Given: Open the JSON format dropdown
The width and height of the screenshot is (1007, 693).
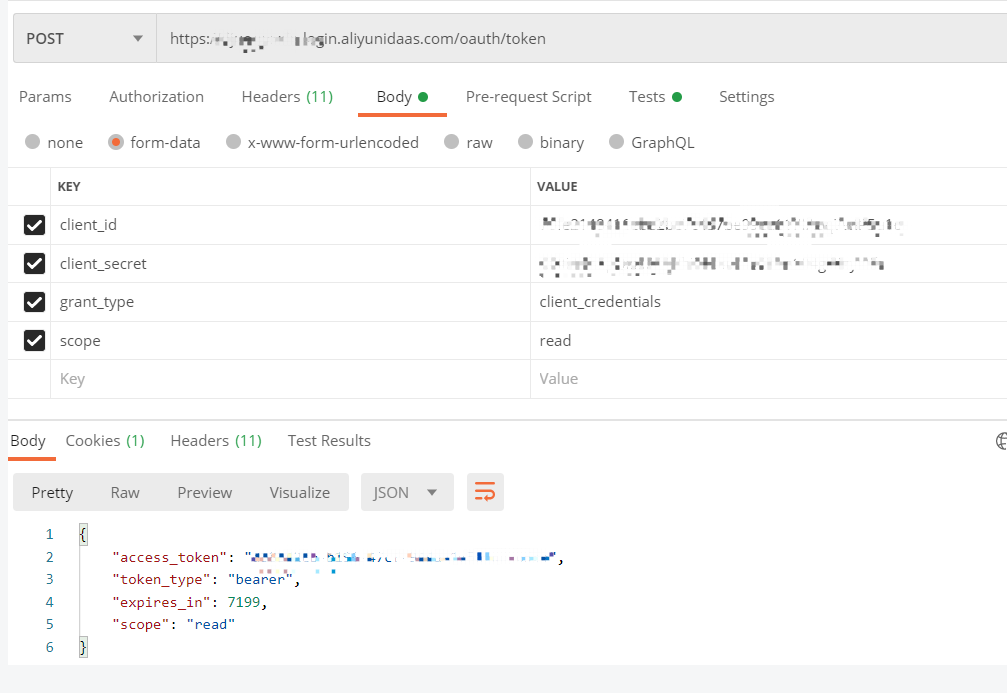Looking at the screenshot, I should tap(407, 492).
